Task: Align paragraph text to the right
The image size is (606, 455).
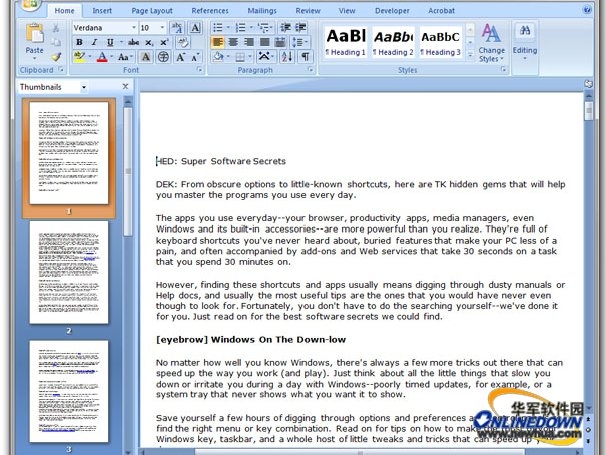Action: 249,42
